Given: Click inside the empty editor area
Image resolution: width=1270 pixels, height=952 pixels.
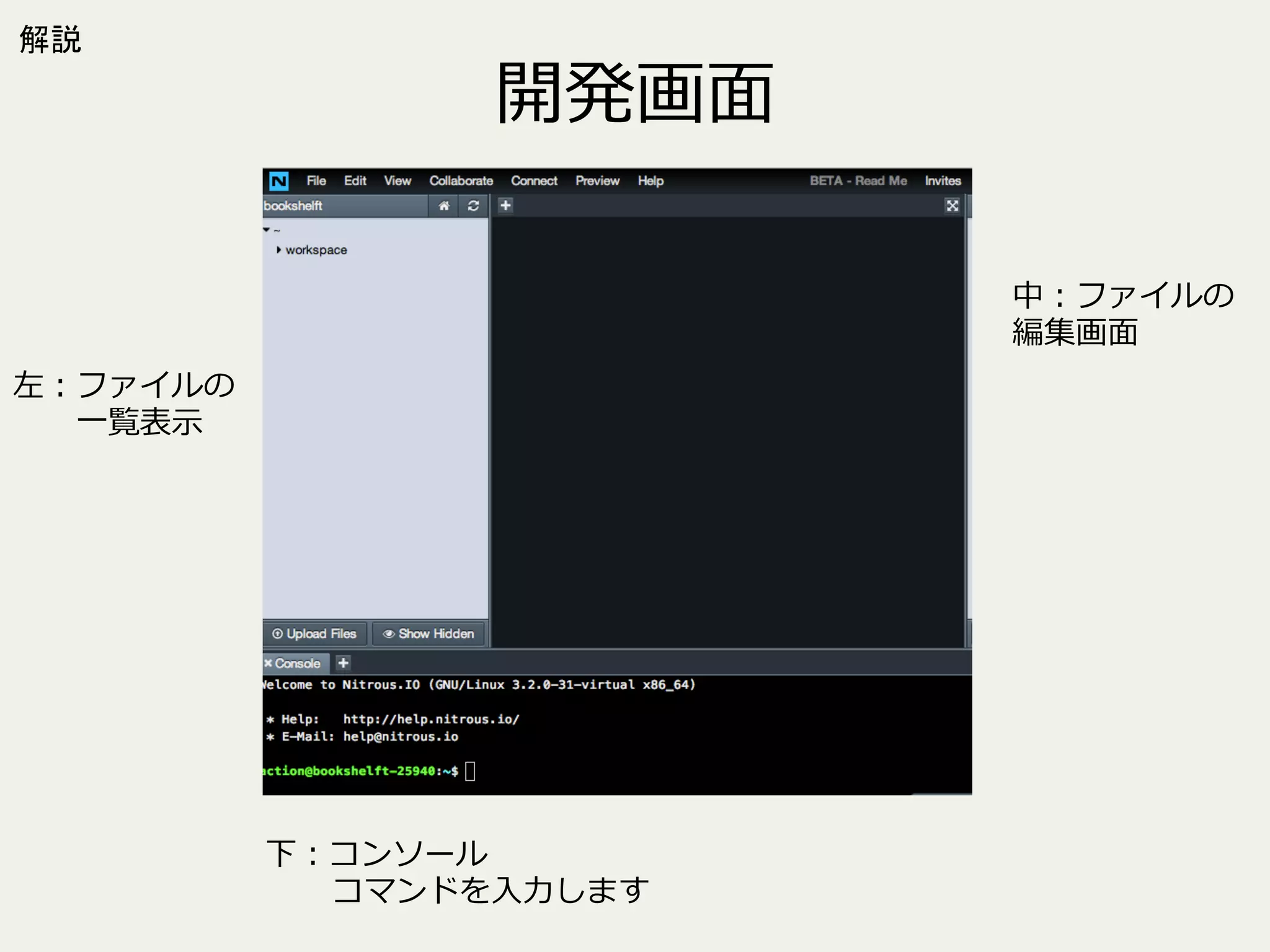Looking at the screenshot, I should [x=728, y=432].
